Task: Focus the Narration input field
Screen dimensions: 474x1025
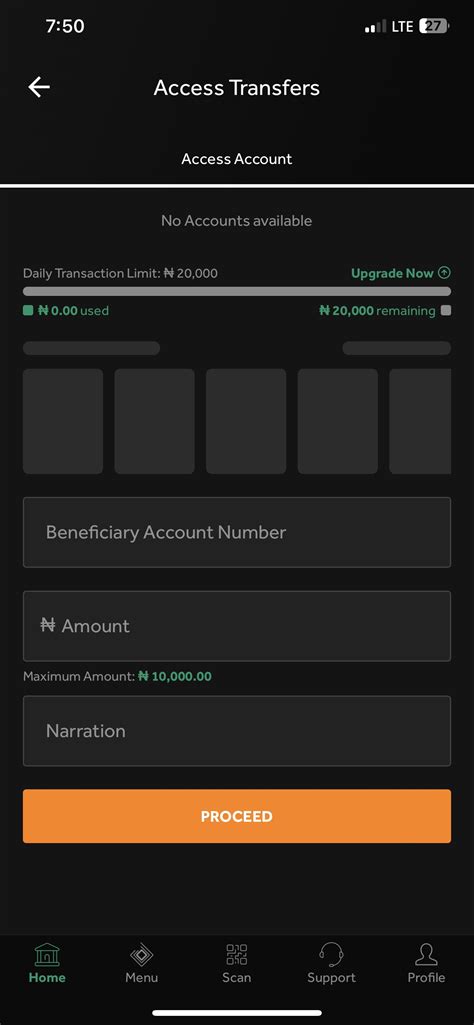Action: tap(237, 731)
